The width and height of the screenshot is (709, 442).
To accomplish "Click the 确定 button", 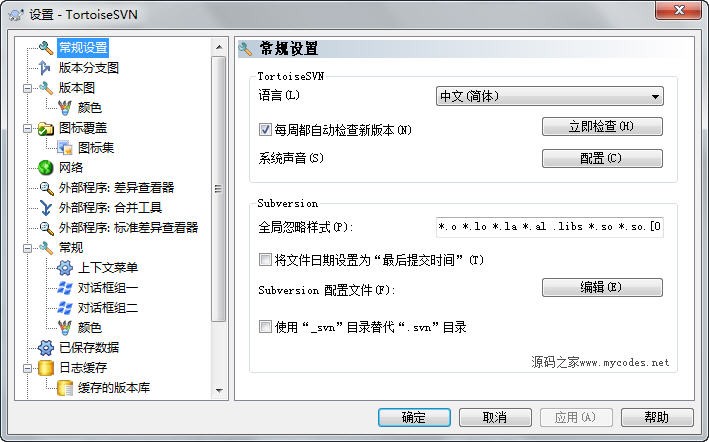I will click(x=414, y=417).
